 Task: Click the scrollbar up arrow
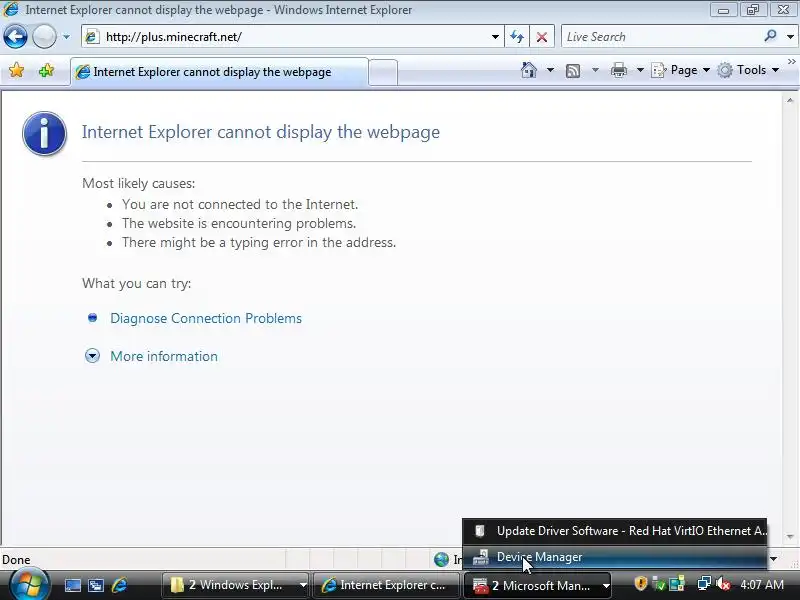click(x=790, y=101)
